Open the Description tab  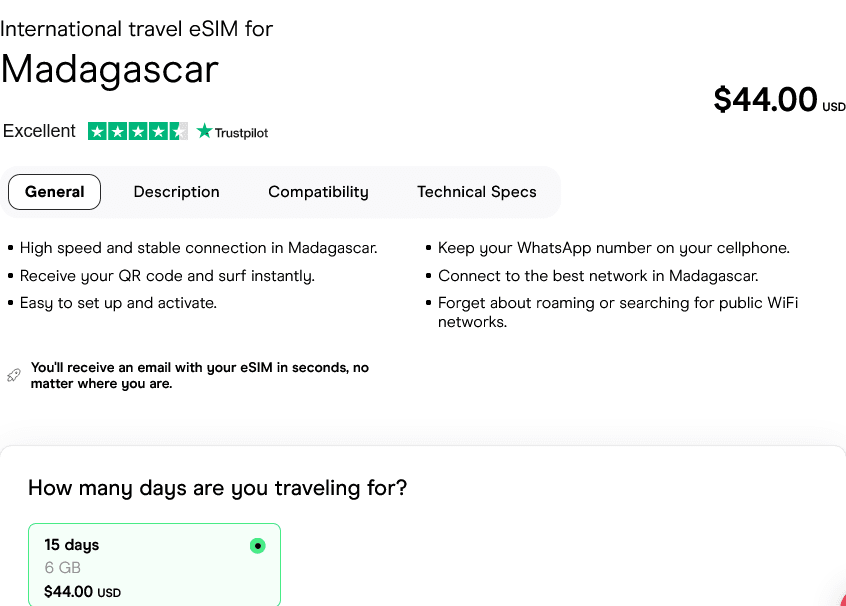click(x=176, y=192)
